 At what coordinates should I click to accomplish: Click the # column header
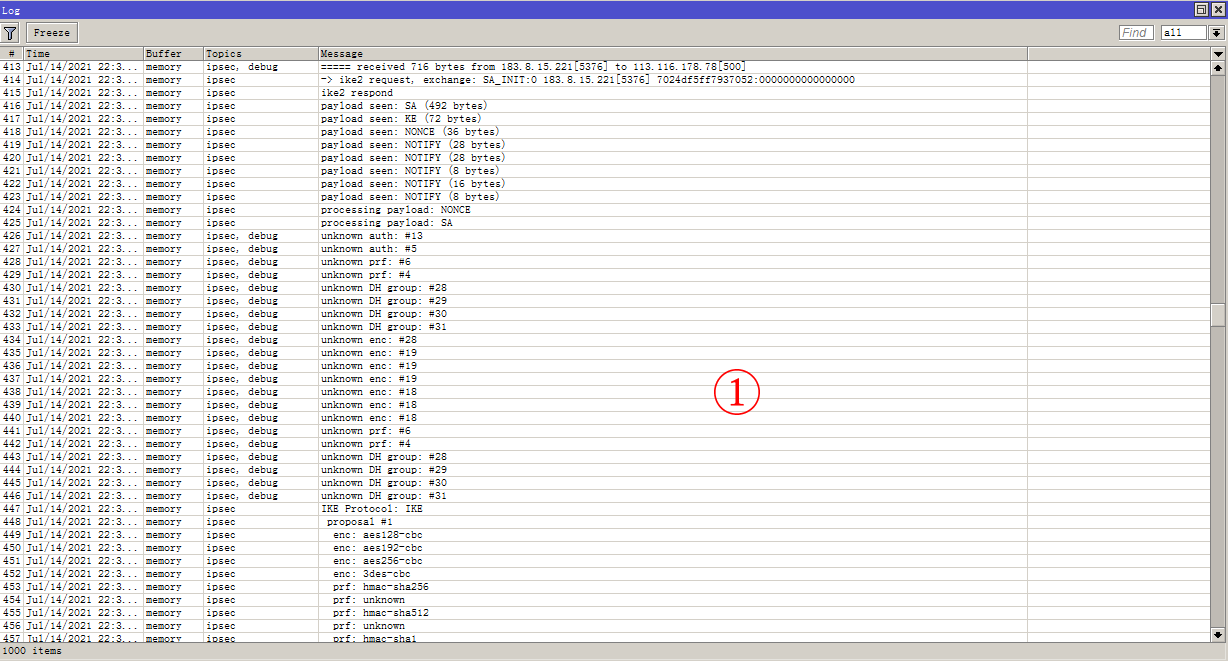point(10,53)
